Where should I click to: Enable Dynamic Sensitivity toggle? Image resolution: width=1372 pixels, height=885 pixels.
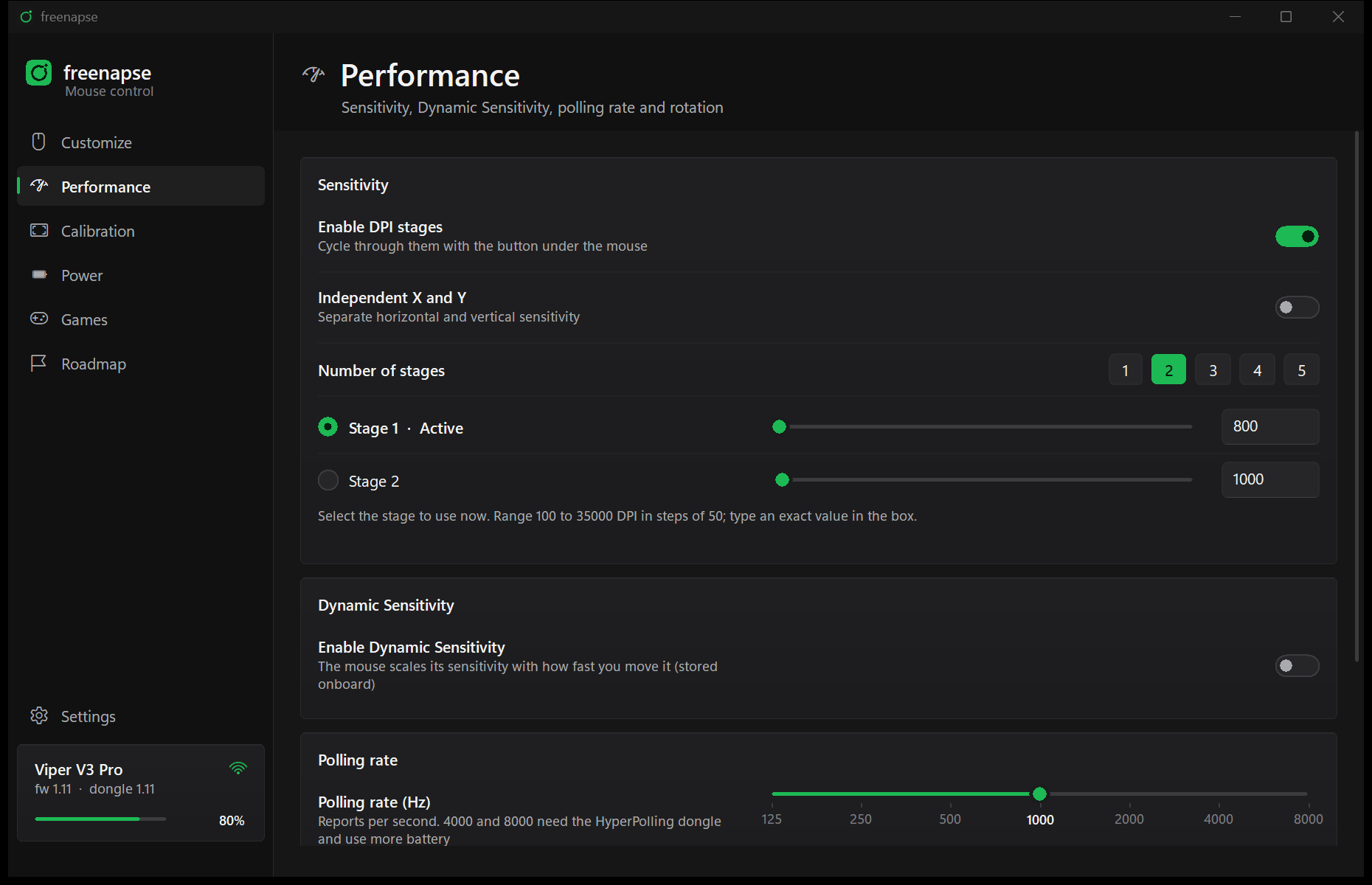tap(1297, 665)
